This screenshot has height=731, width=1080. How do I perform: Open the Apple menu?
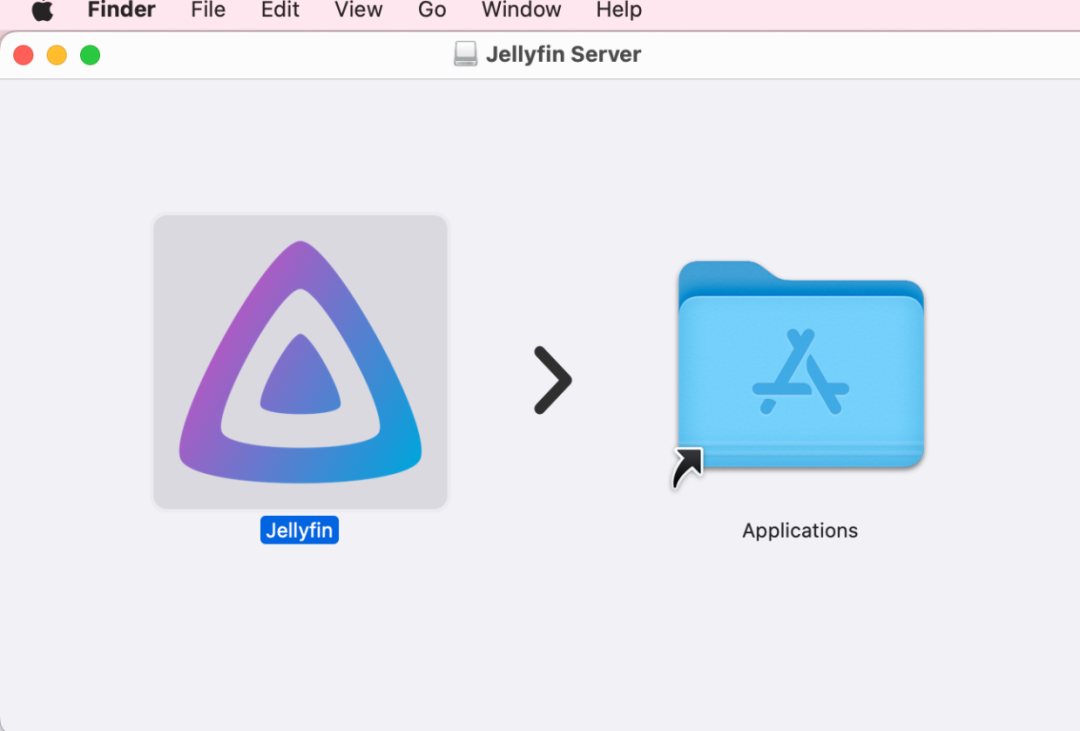click(x=43, y=10)
